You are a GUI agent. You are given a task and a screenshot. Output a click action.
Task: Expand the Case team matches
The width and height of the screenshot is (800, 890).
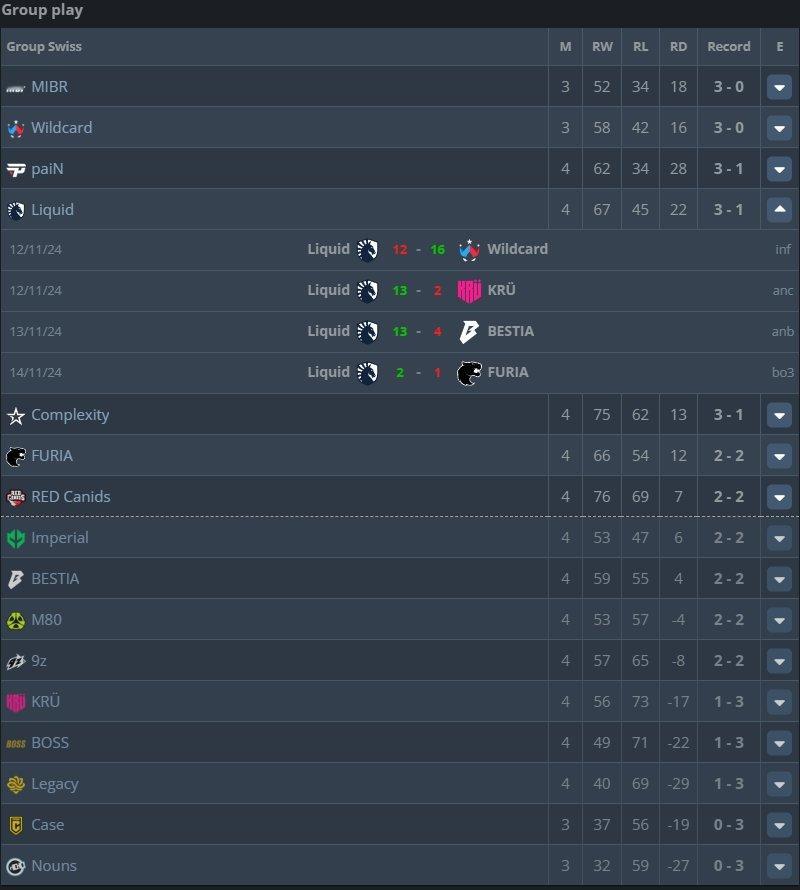779,825
